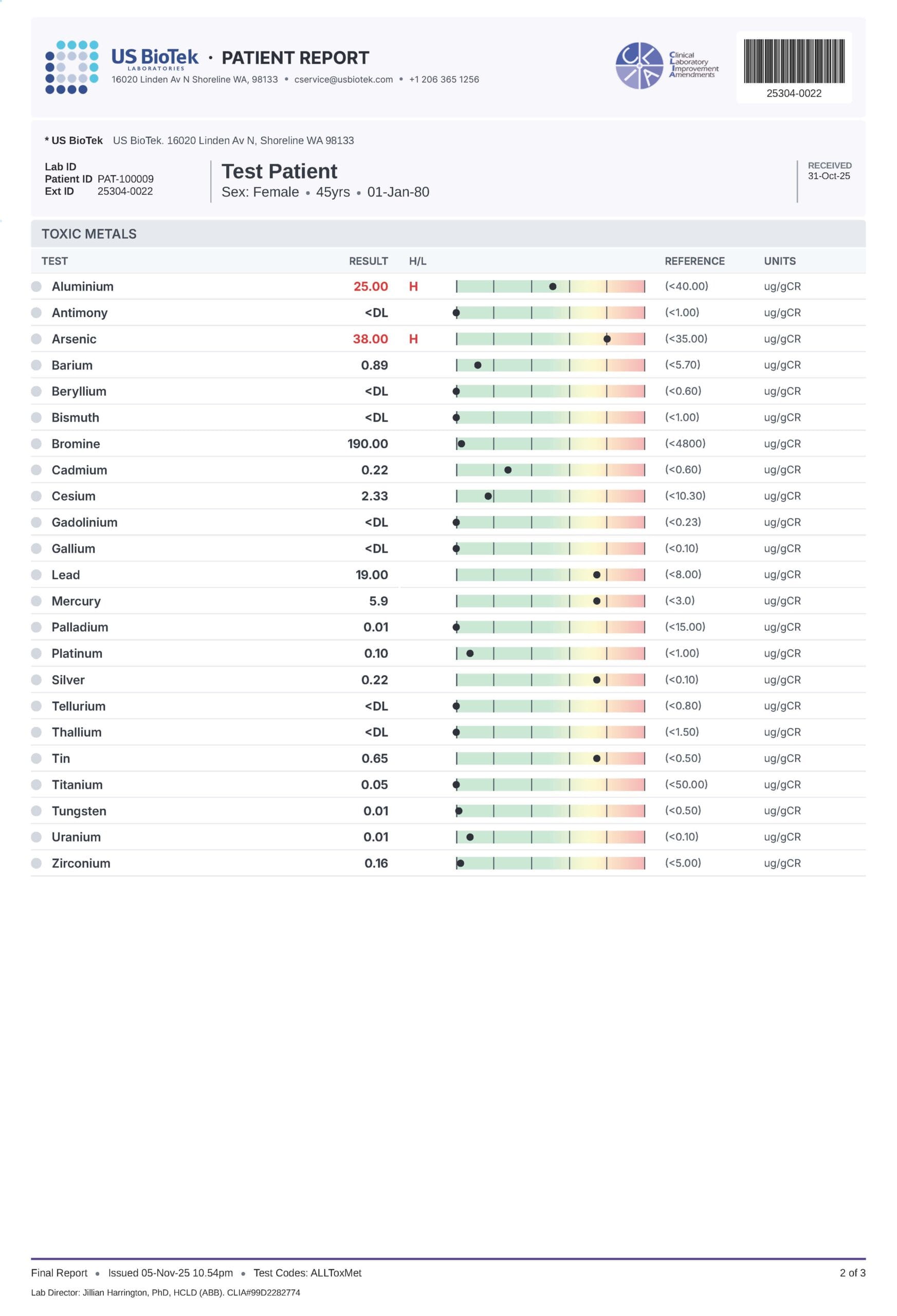Click the gray dot next to Lead

[x=36, y=575]
